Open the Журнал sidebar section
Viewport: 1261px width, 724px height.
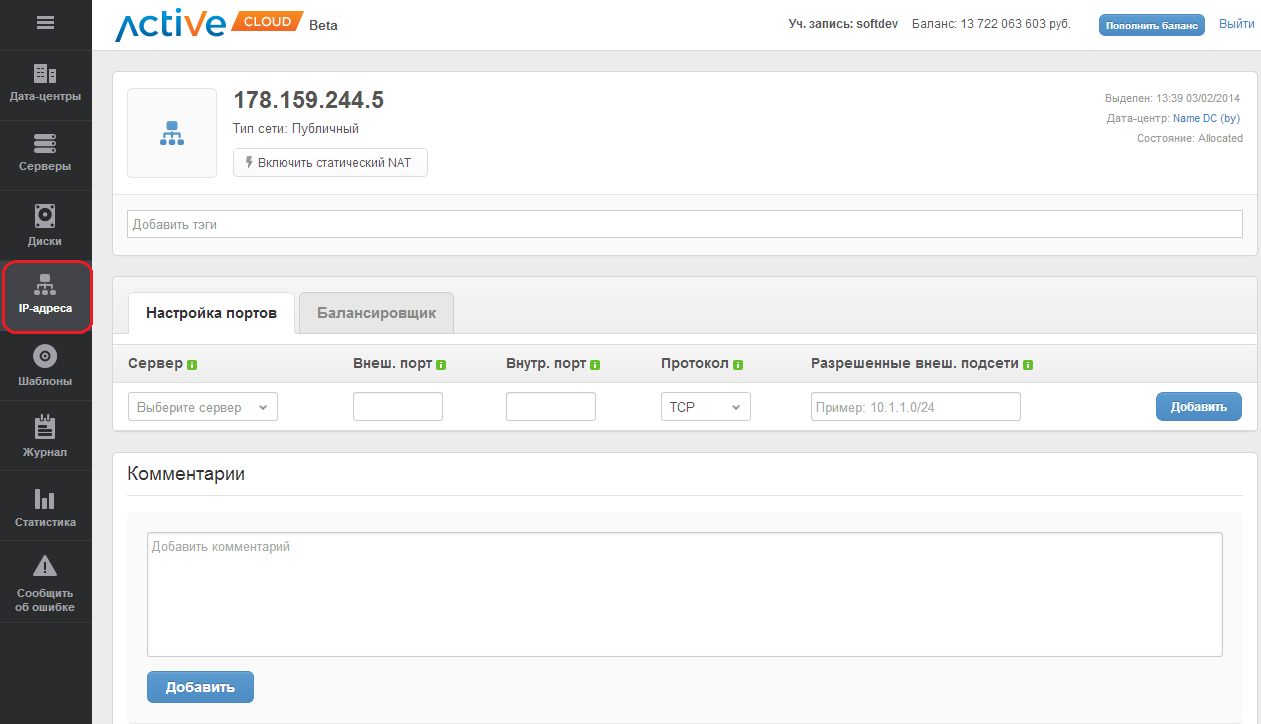[x=45, y=436]
